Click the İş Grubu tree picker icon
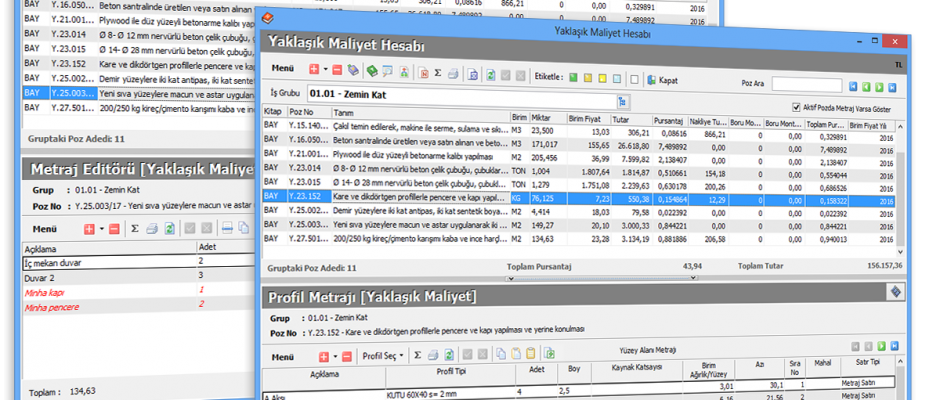The height and width of the screenshot is (400, 940). click(622, 101)
